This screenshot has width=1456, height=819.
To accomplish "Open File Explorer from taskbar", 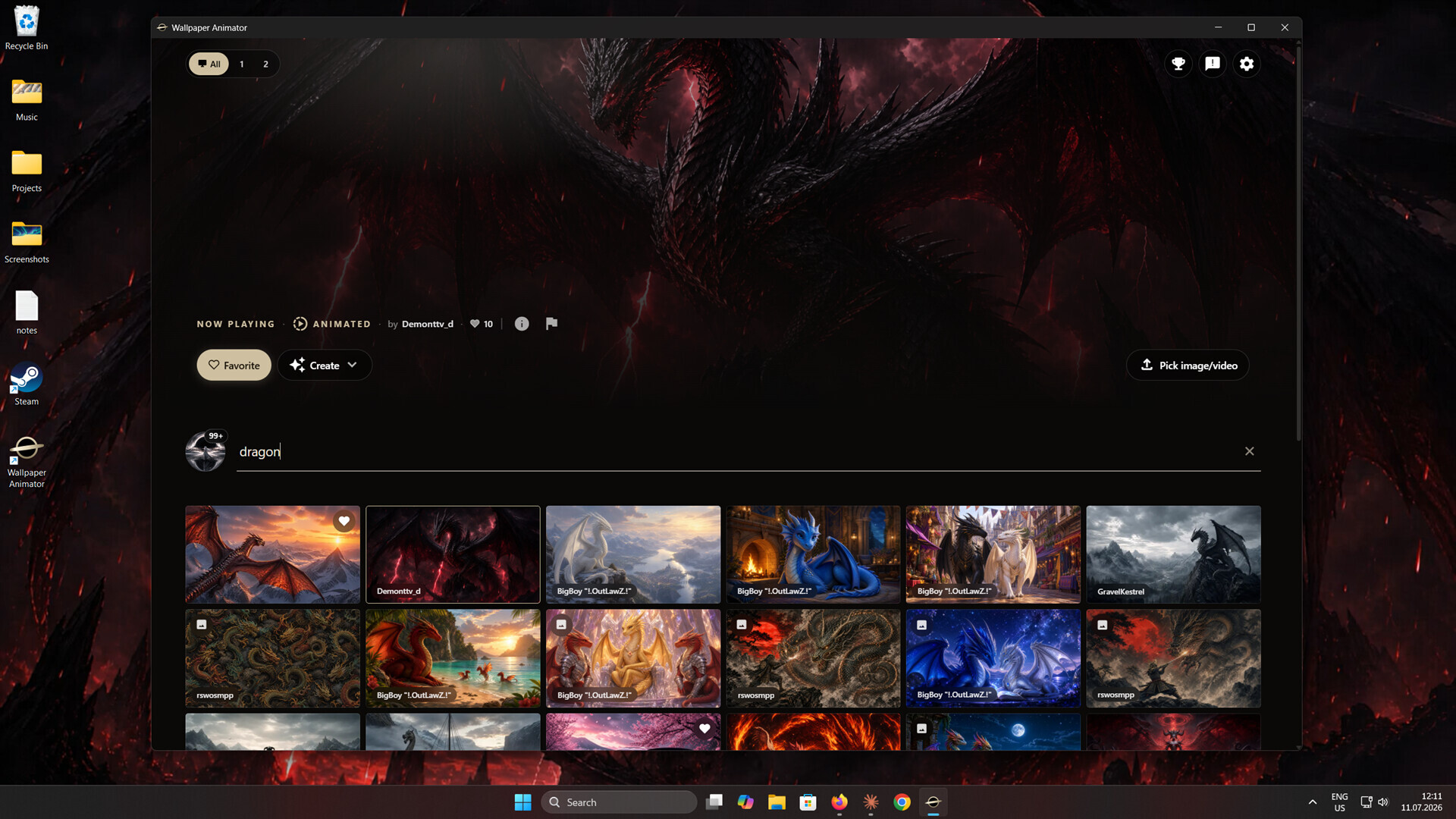I will (777, 802).
